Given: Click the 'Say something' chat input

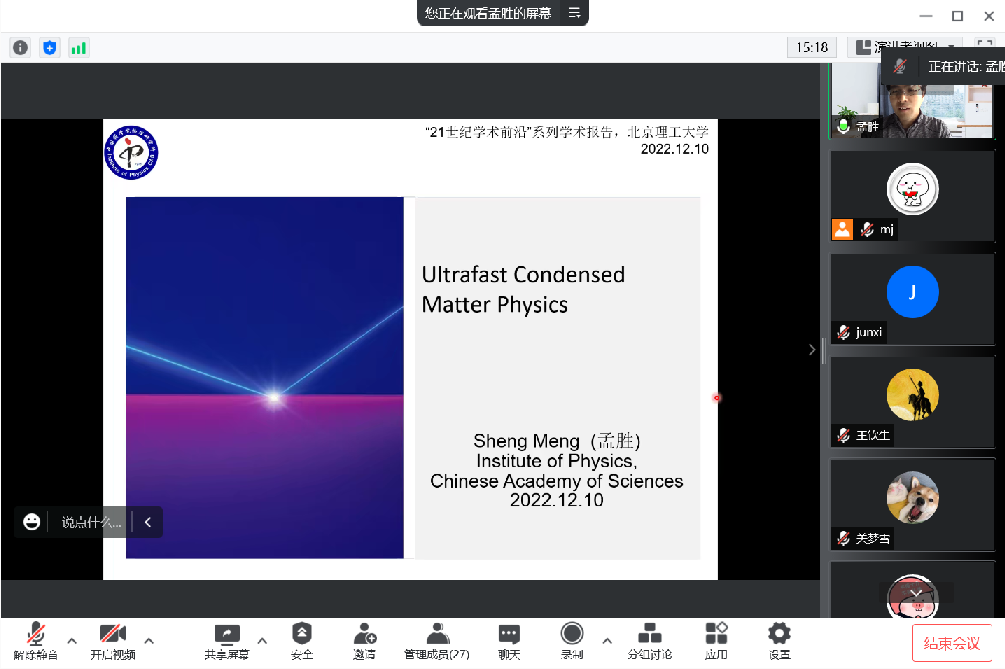Looking at the screenshot, I should (x=91, y=521).
